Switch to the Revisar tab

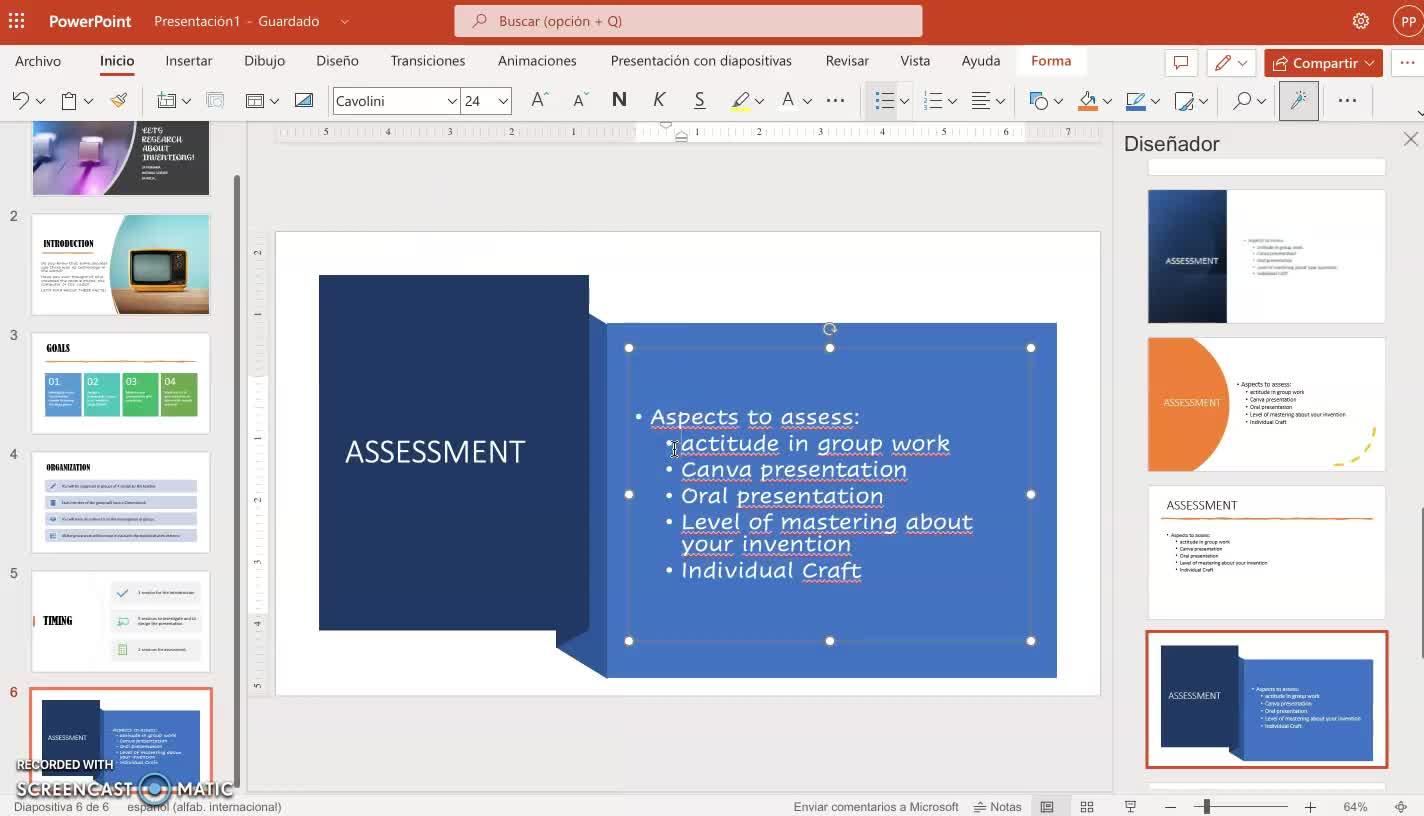tap(847, 61)
